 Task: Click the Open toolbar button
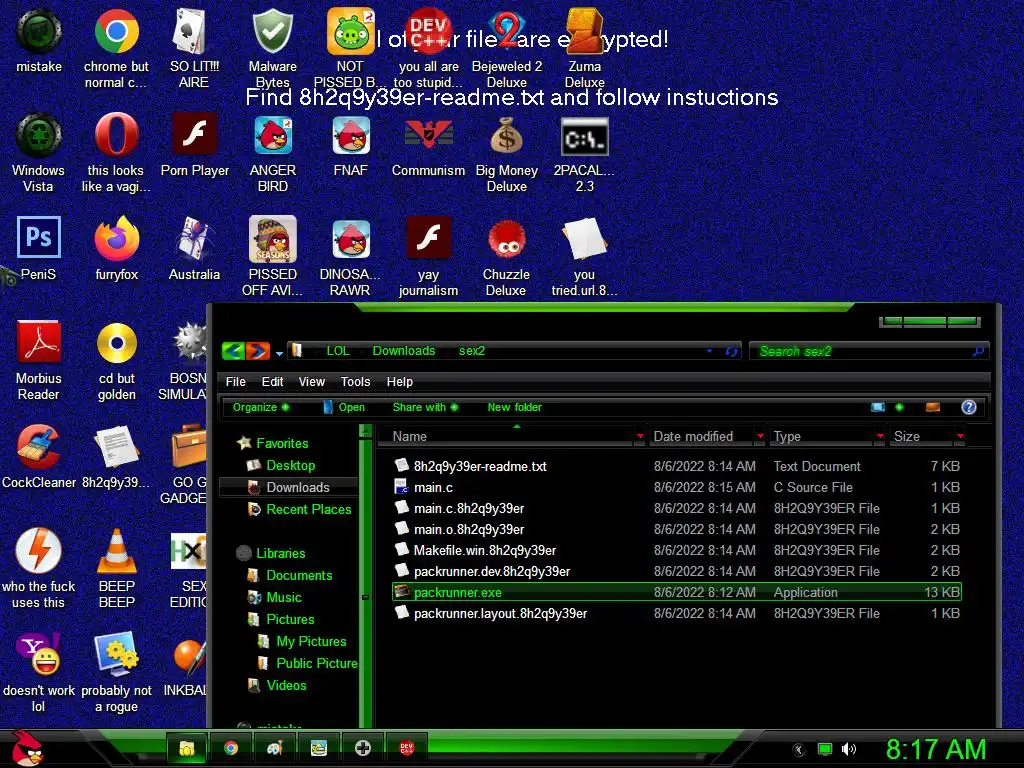(344, 407)
